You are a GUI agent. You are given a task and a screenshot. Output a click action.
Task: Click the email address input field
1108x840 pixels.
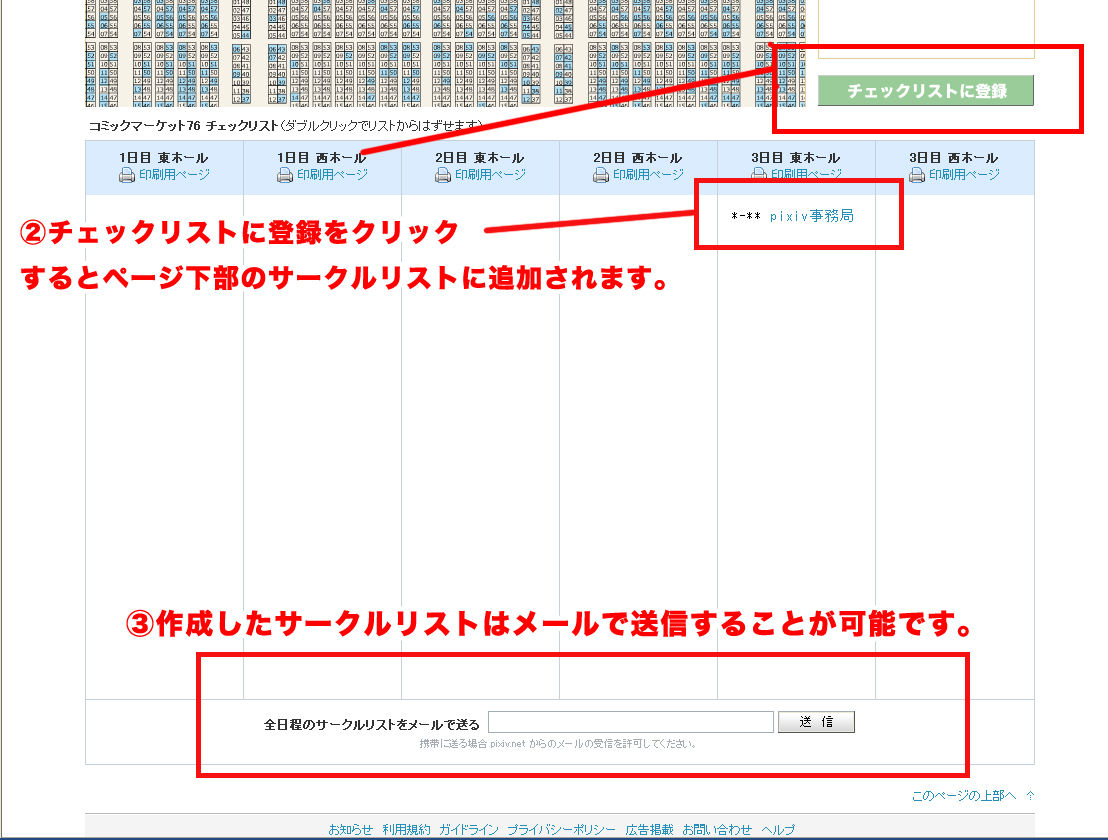pyautogui.click(x=633, y=721)
